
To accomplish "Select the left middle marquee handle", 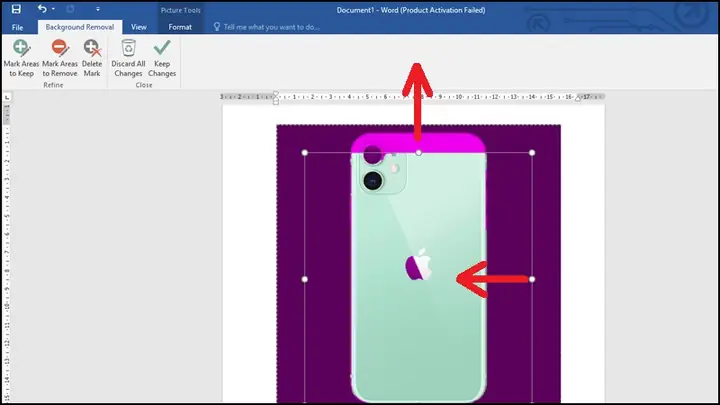I will [305, 279].
